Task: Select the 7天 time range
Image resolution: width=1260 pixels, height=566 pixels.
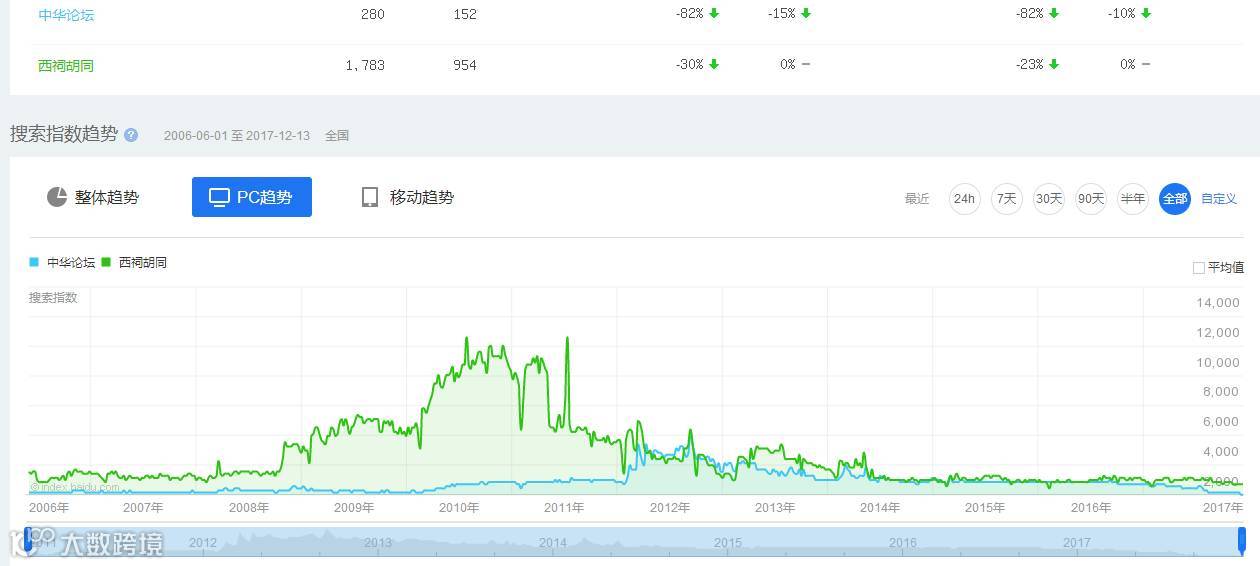Action: pos(1007,199)
